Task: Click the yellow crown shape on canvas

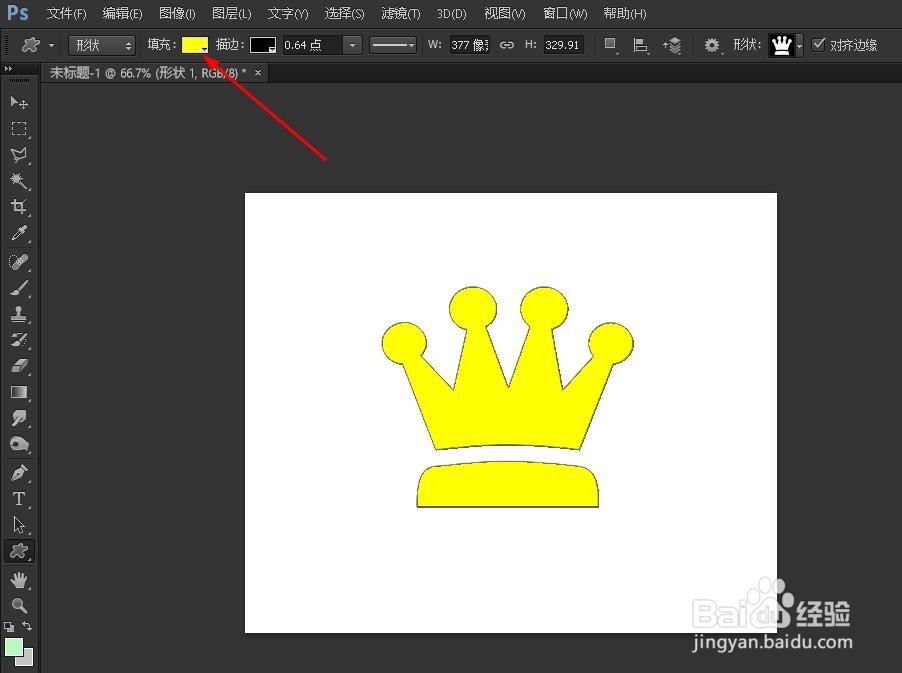Action: pos(508,397)
